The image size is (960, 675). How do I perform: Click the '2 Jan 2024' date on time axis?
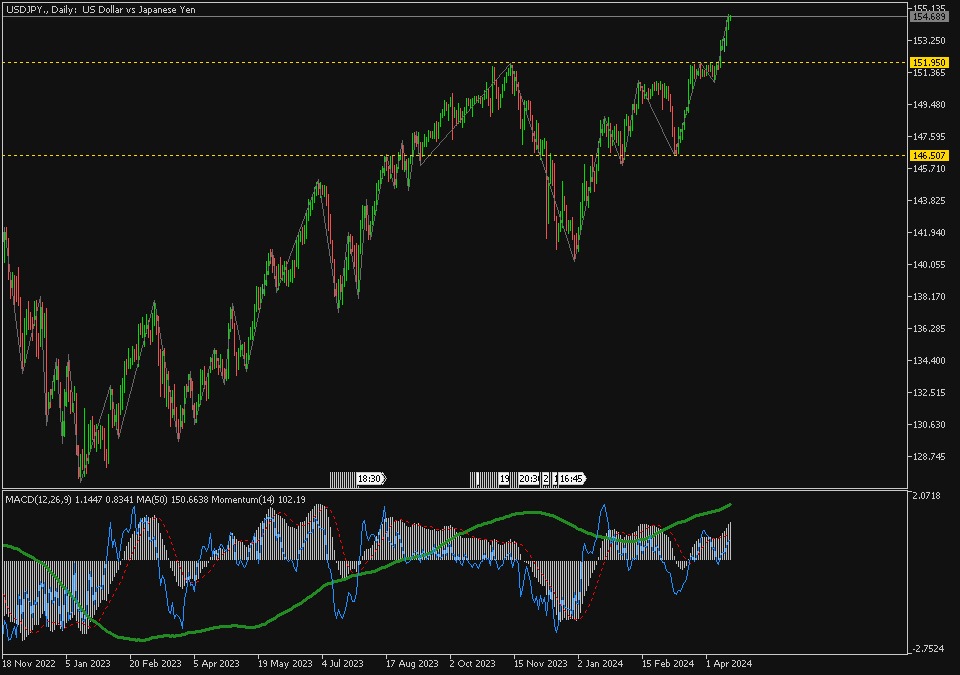click(600, 663)
